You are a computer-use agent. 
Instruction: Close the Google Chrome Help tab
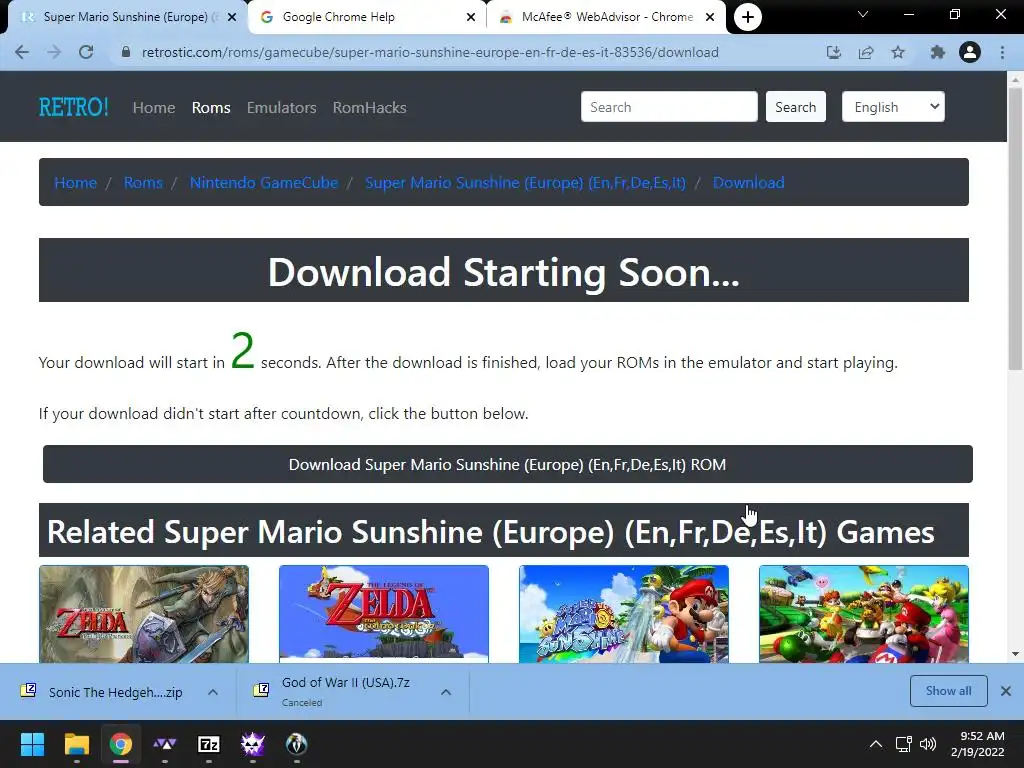471,18
